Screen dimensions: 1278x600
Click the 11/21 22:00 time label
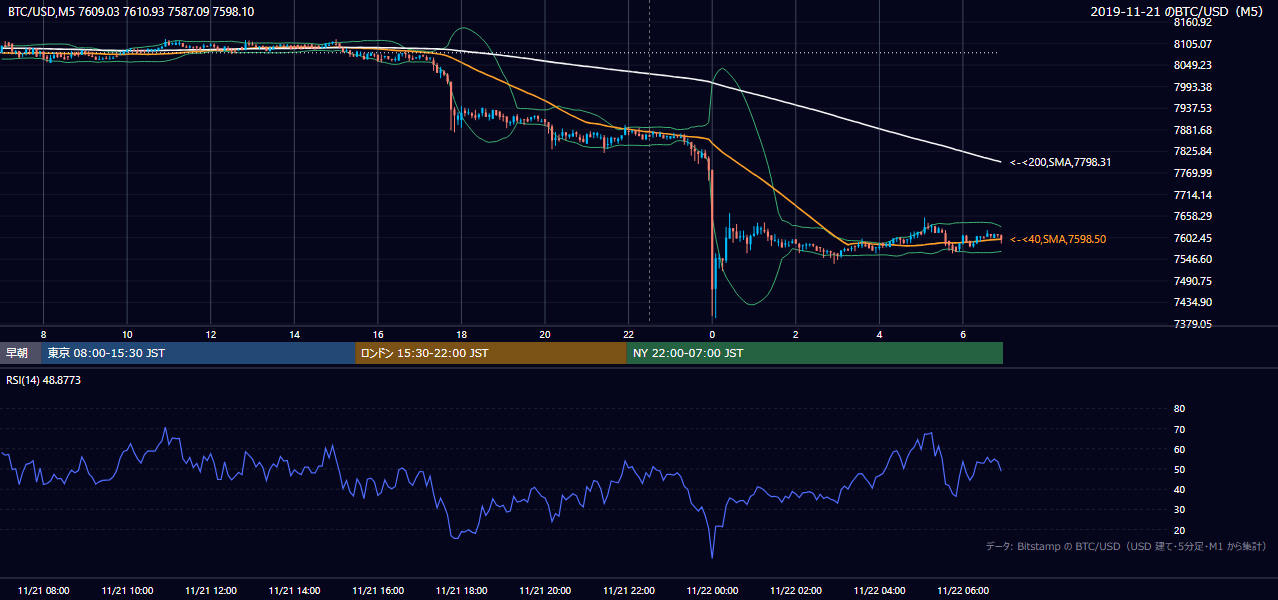tap(629, 591)
